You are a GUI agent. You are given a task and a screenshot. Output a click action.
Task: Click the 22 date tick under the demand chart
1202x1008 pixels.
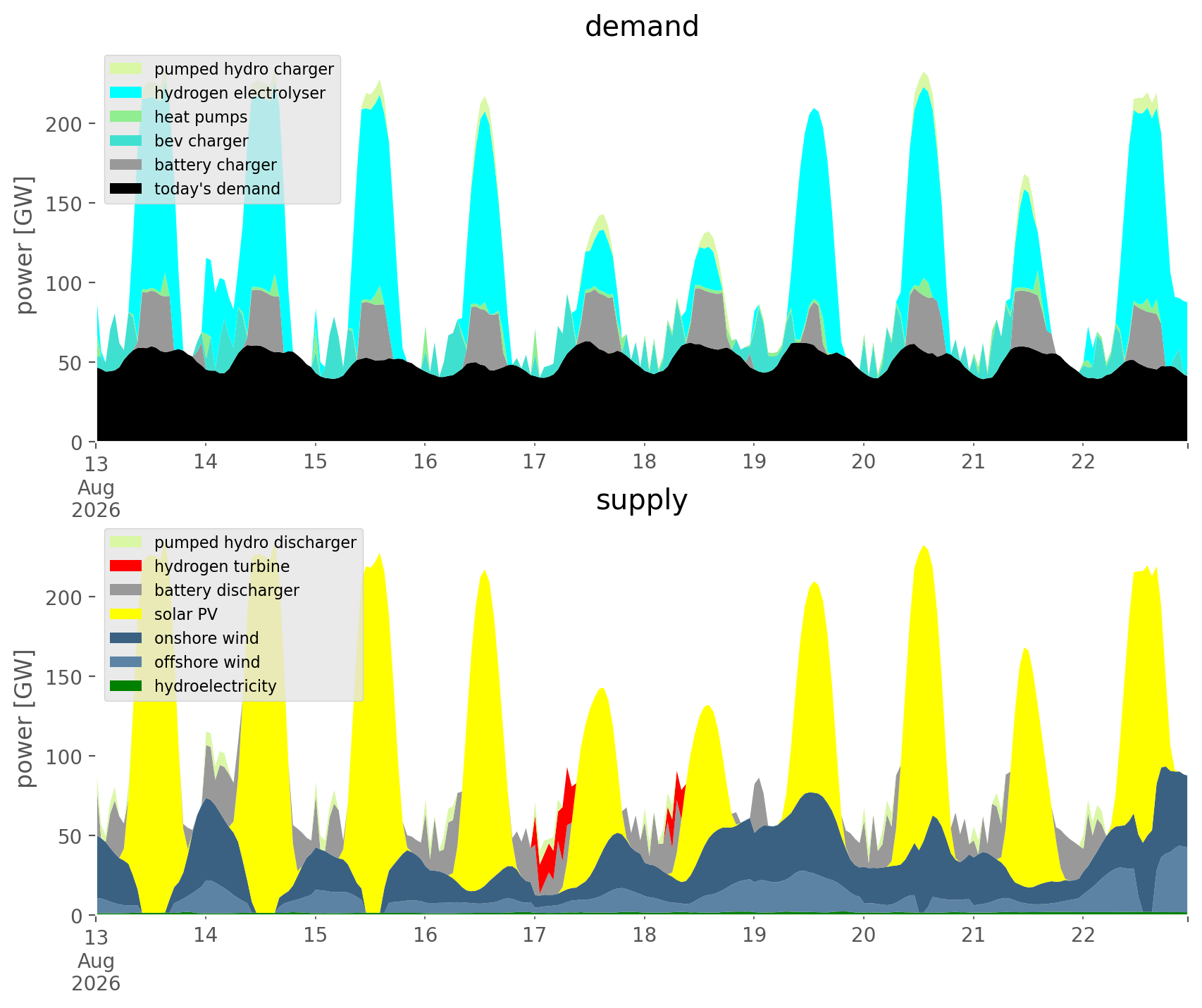click(1083, 462)
